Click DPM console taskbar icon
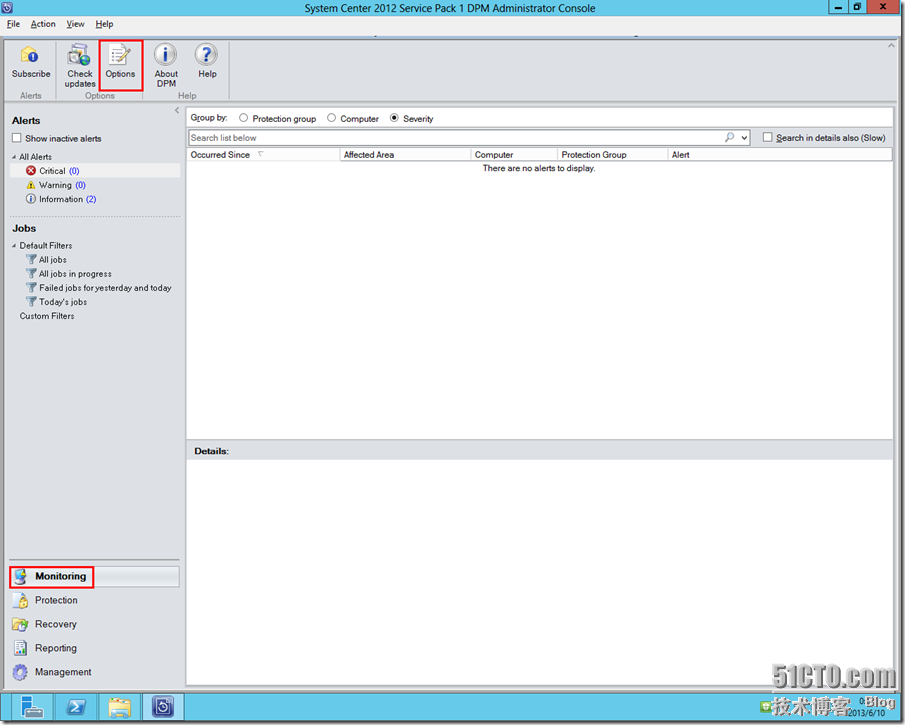 click(163, 707)
